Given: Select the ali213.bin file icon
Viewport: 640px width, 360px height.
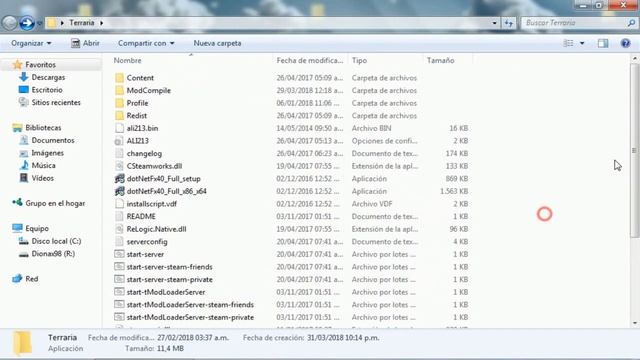Looking at the screenshot, I should (119, 129).
